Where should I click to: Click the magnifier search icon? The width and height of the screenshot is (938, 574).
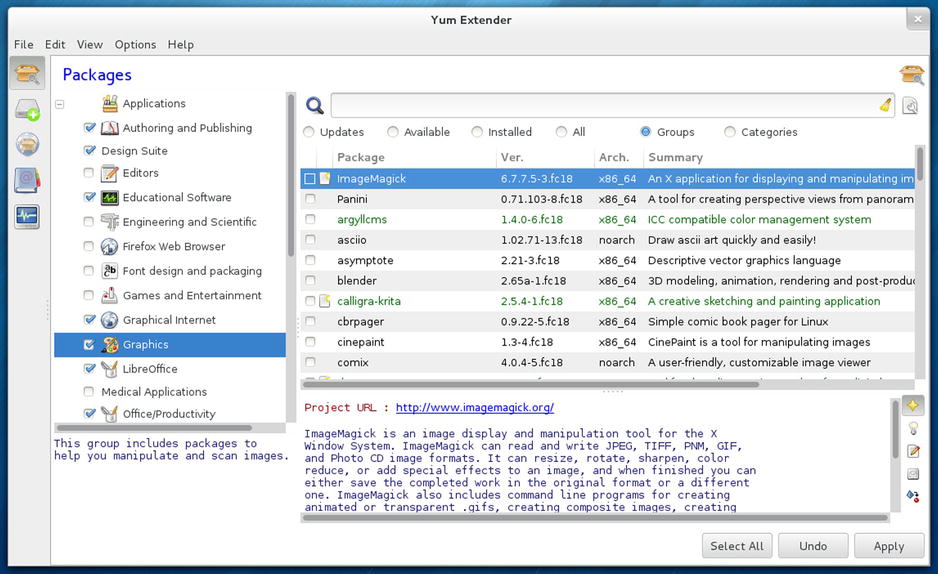tap(315, 105)
